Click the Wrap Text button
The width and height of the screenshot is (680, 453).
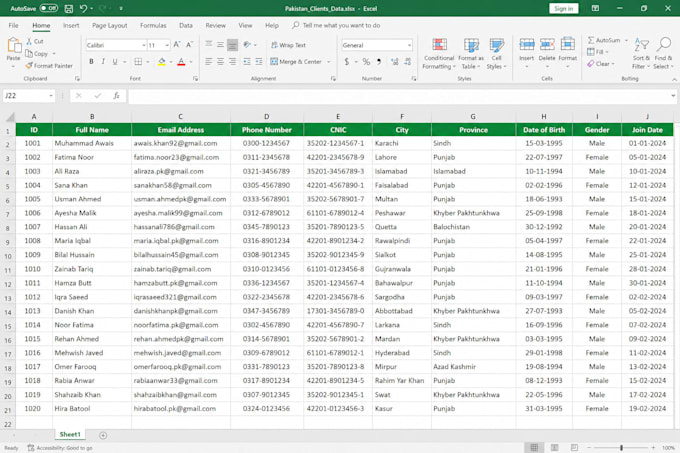288,45
